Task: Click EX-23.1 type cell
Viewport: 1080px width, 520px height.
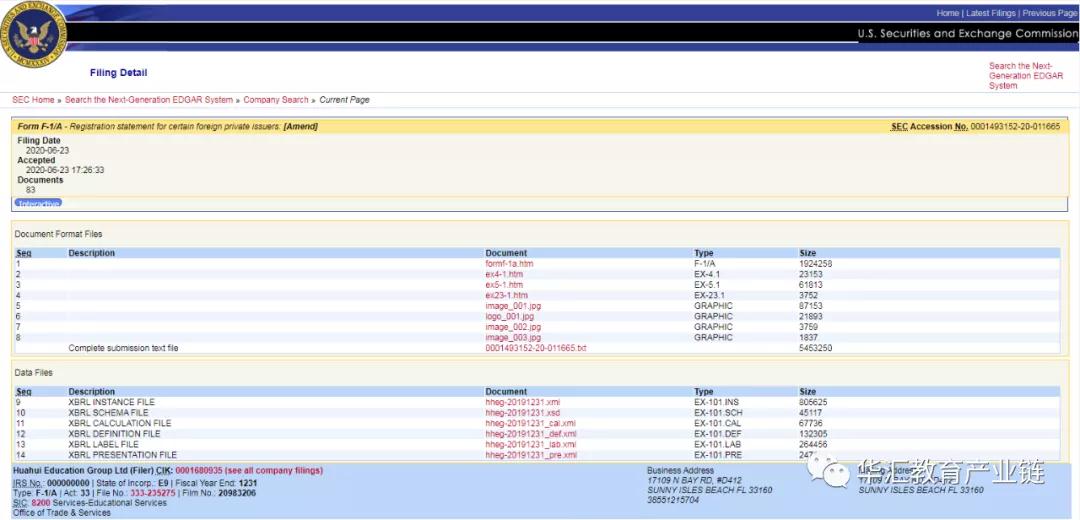Action: point(709,295)
